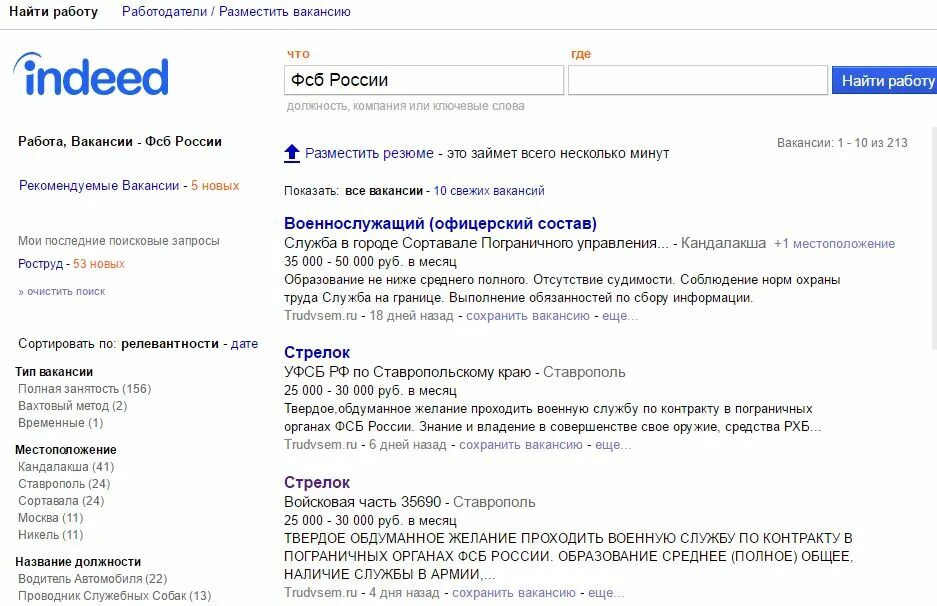
Task: Open the recent search Роструд
Action: (x=40, y=264)
